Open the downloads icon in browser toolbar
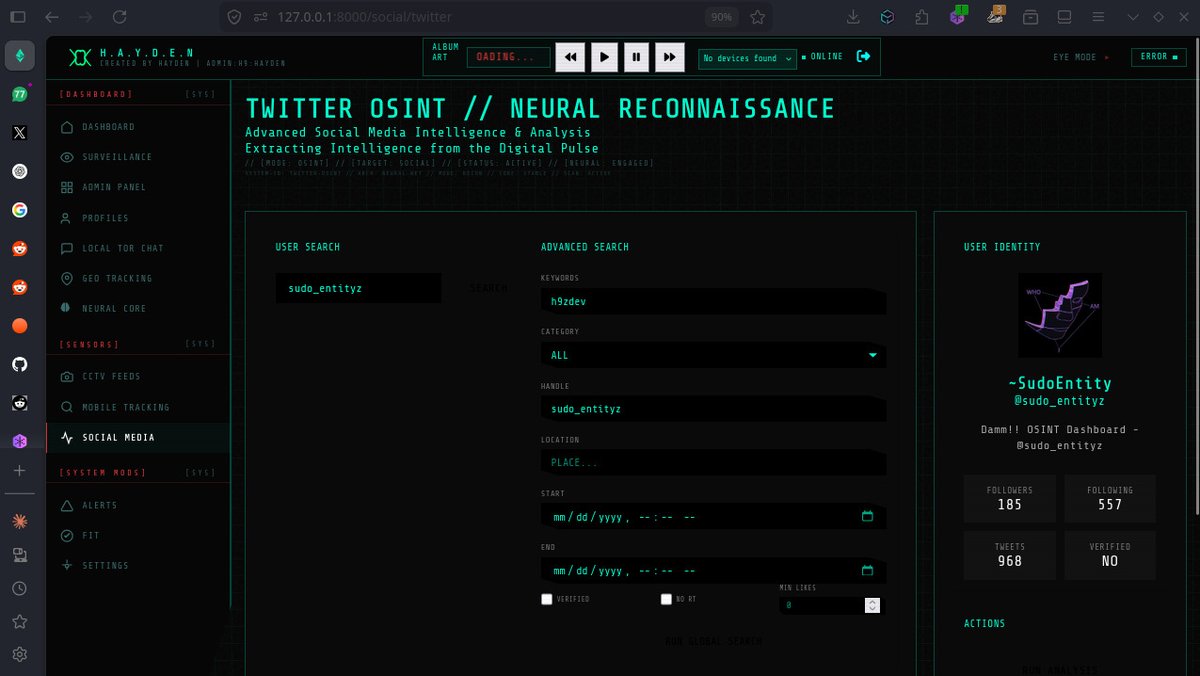This screenshot has height=676, width=1200. [853, 17]
